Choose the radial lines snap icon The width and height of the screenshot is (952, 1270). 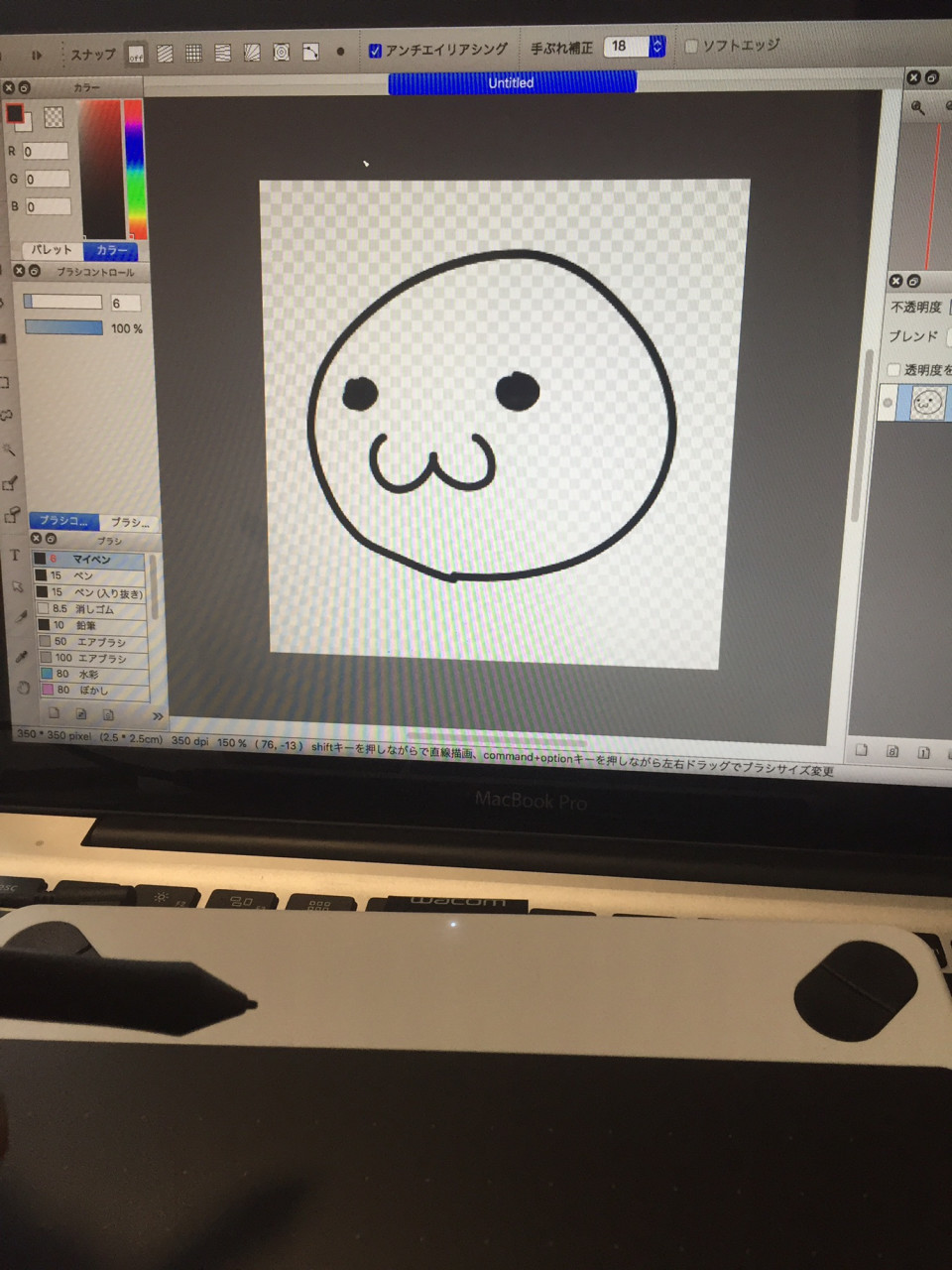tap(252, 53)
